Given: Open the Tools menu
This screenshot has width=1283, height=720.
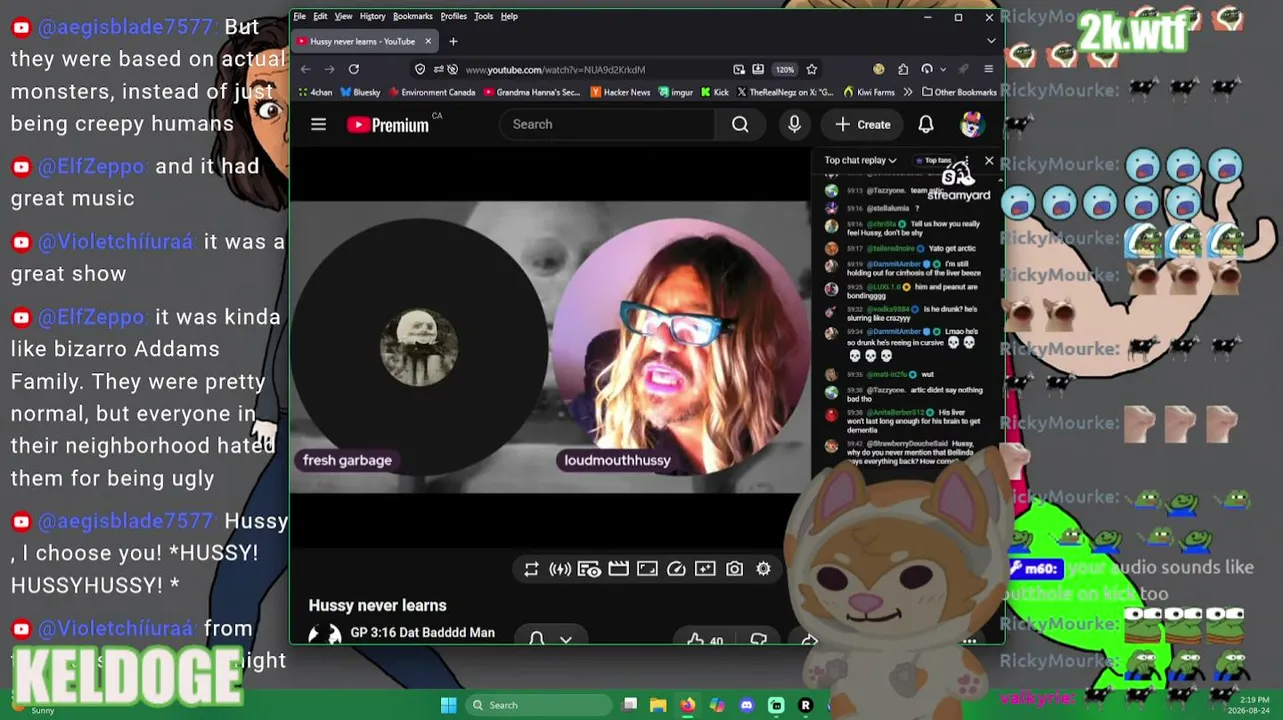Looking at the screenshot, I should 484,16.
